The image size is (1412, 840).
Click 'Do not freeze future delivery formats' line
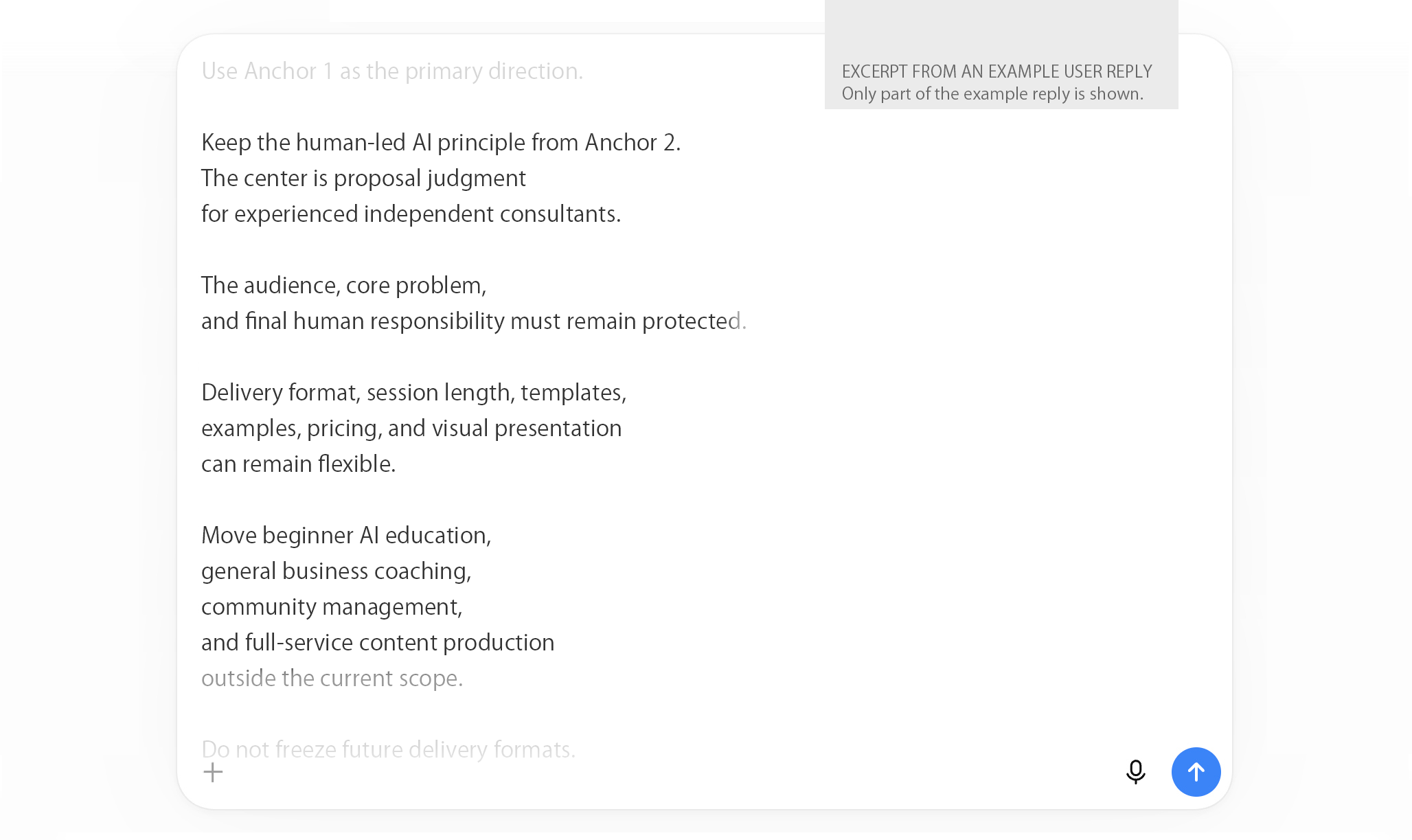pos(388,749)
